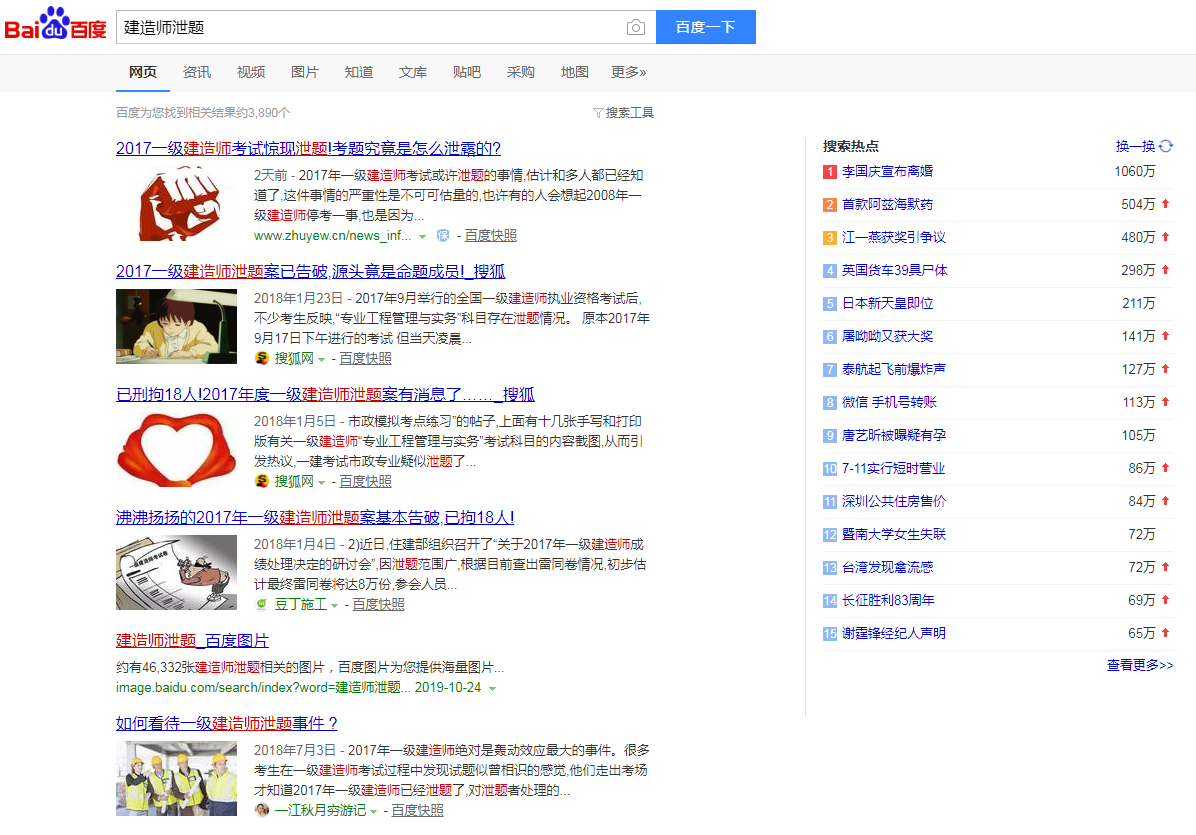Expand 豆丁施工 source dropdown arrow
This screenshot has width=1196, height=835.
(334, 605)
